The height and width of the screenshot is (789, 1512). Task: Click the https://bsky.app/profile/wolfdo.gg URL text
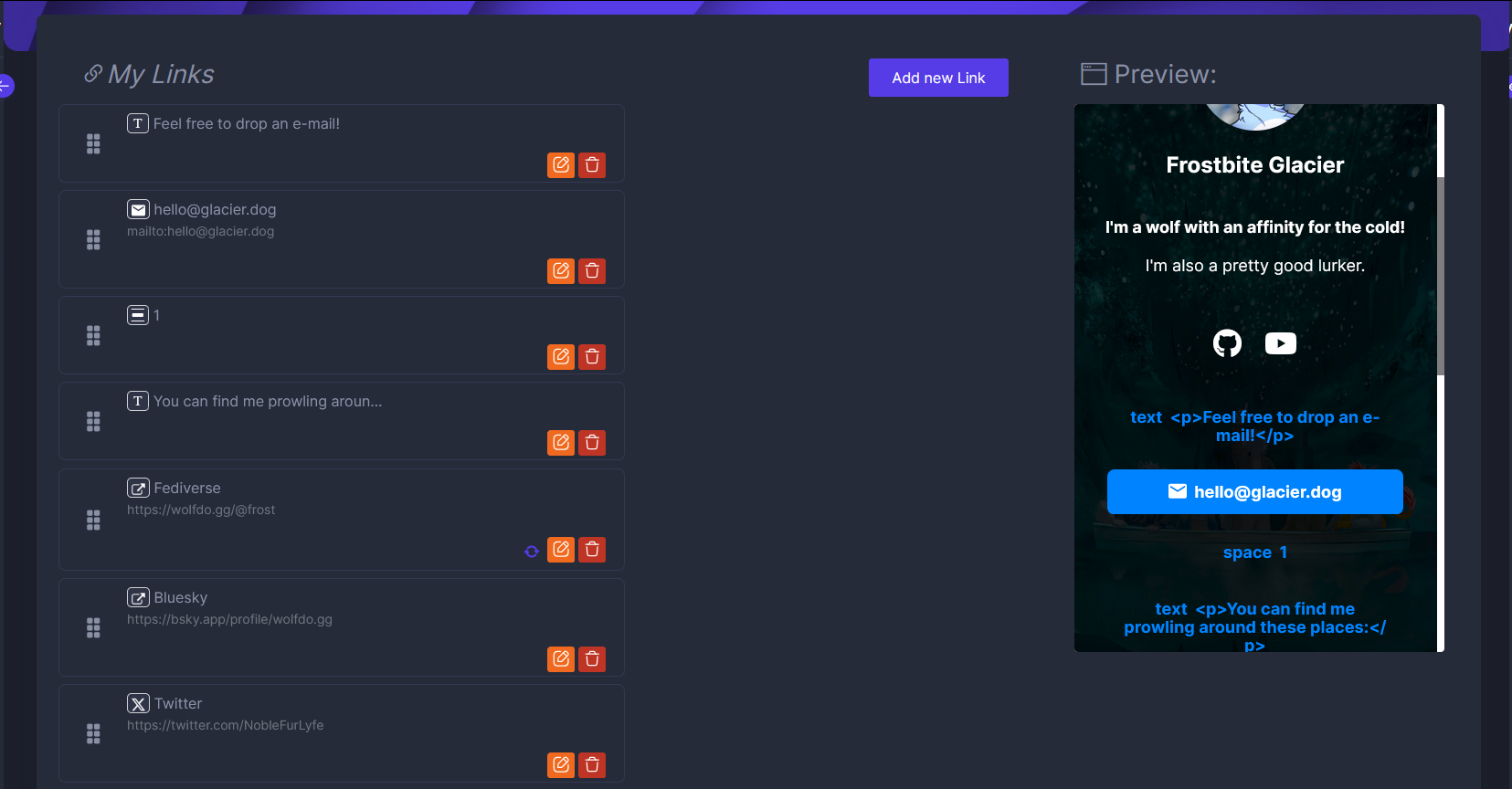[229, 619]
